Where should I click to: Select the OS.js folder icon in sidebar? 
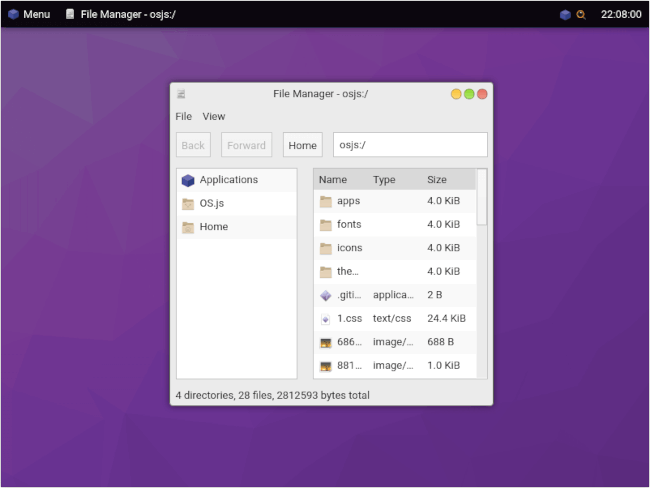[x=187, y=203]
